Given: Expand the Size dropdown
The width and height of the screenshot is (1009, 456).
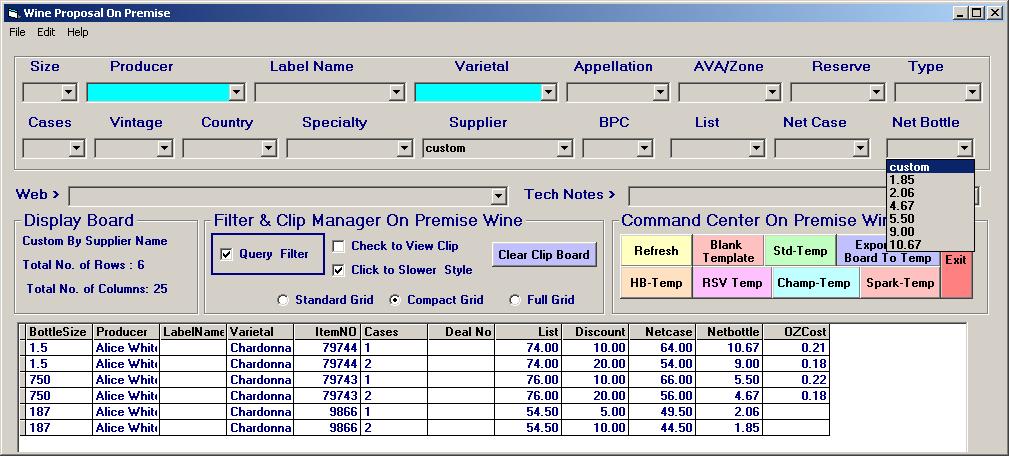Looking at the screenshot, I should 69,93.
